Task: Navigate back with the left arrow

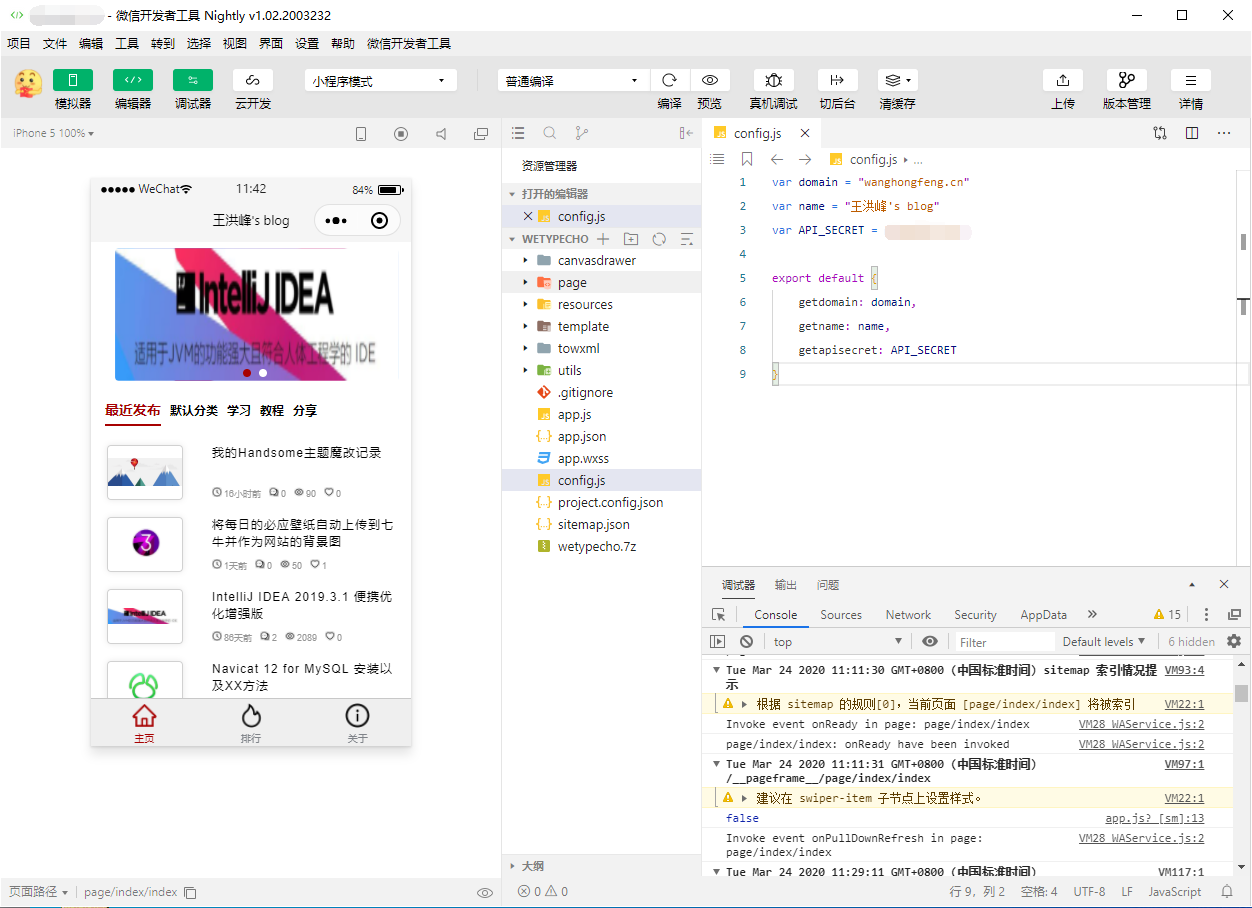Action: 776,160
